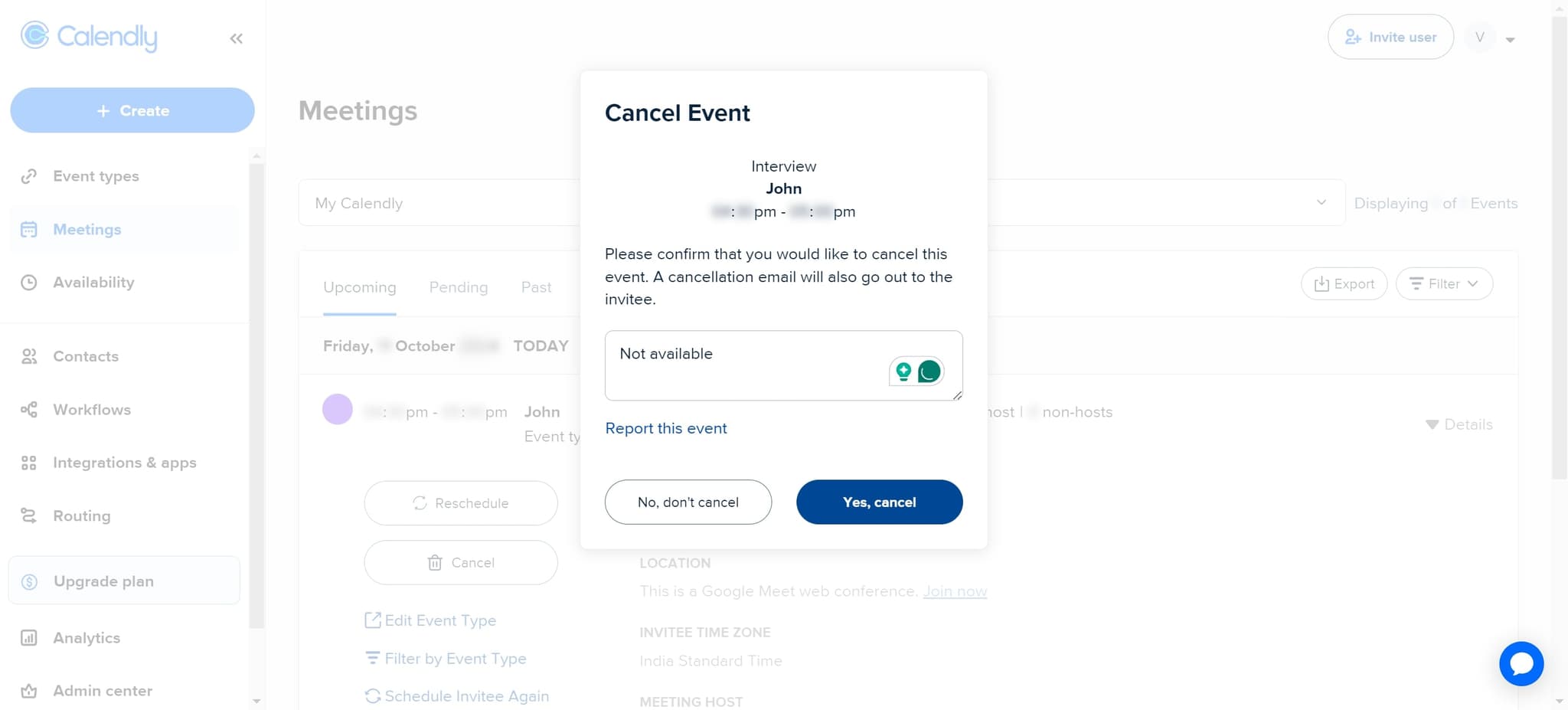Open the Analytics page
The image size is (1568, 710).
(x=86, y=637)
